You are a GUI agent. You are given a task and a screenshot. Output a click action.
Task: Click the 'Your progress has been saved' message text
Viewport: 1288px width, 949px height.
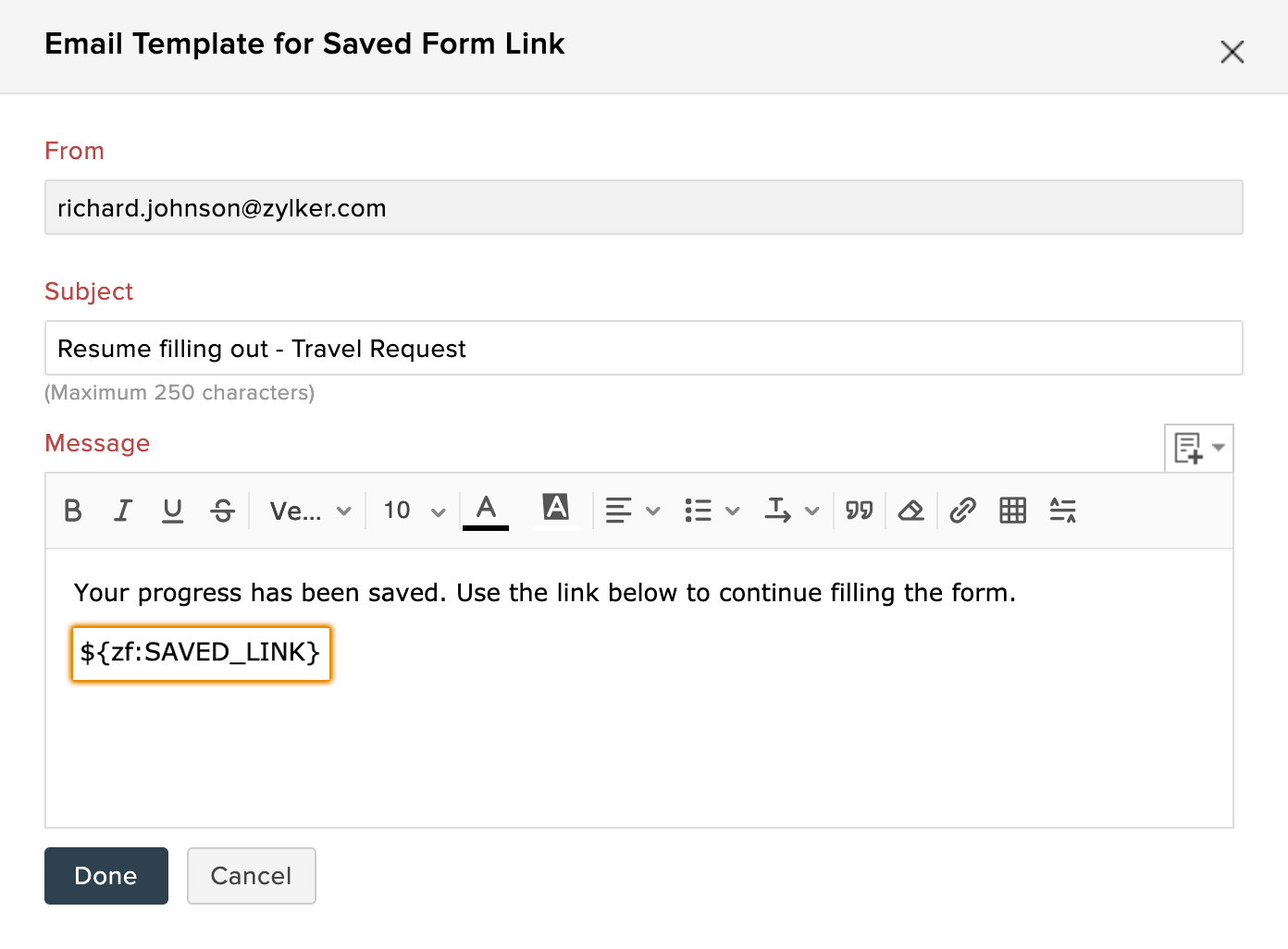(x=545, y=593)
